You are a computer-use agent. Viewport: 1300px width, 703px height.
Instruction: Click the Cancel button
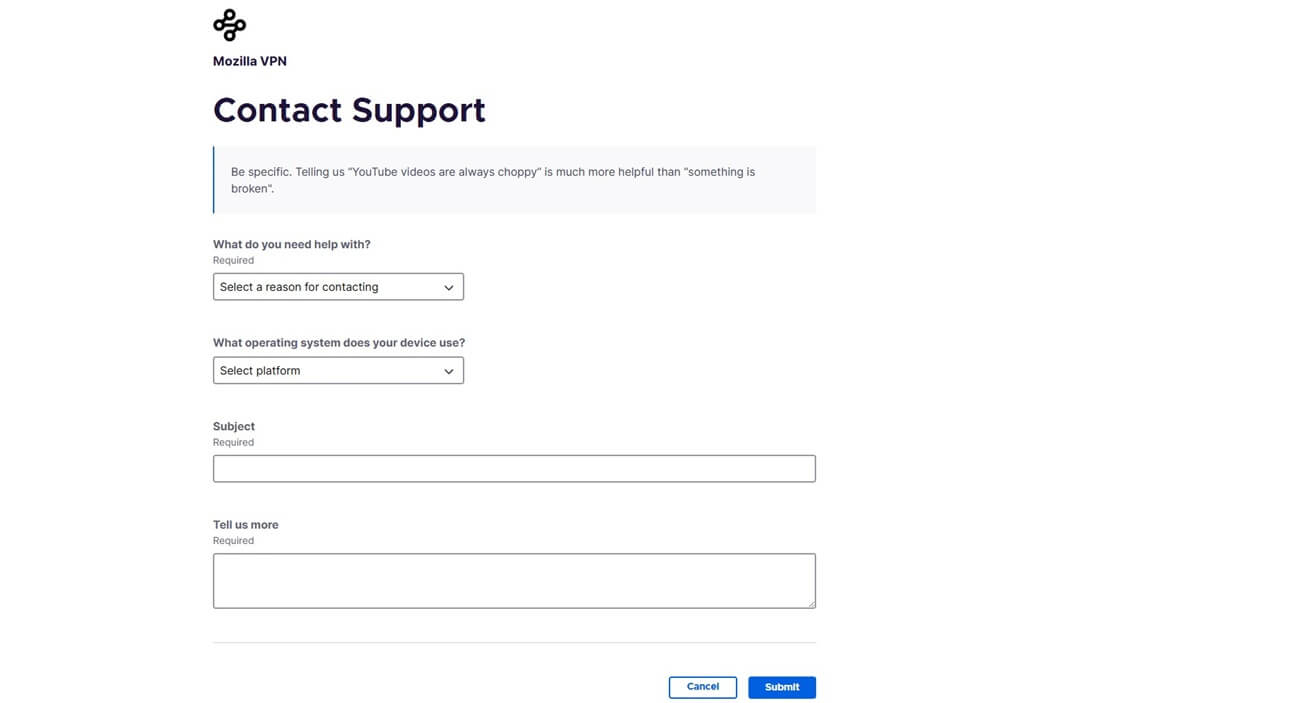click(702, 687)
